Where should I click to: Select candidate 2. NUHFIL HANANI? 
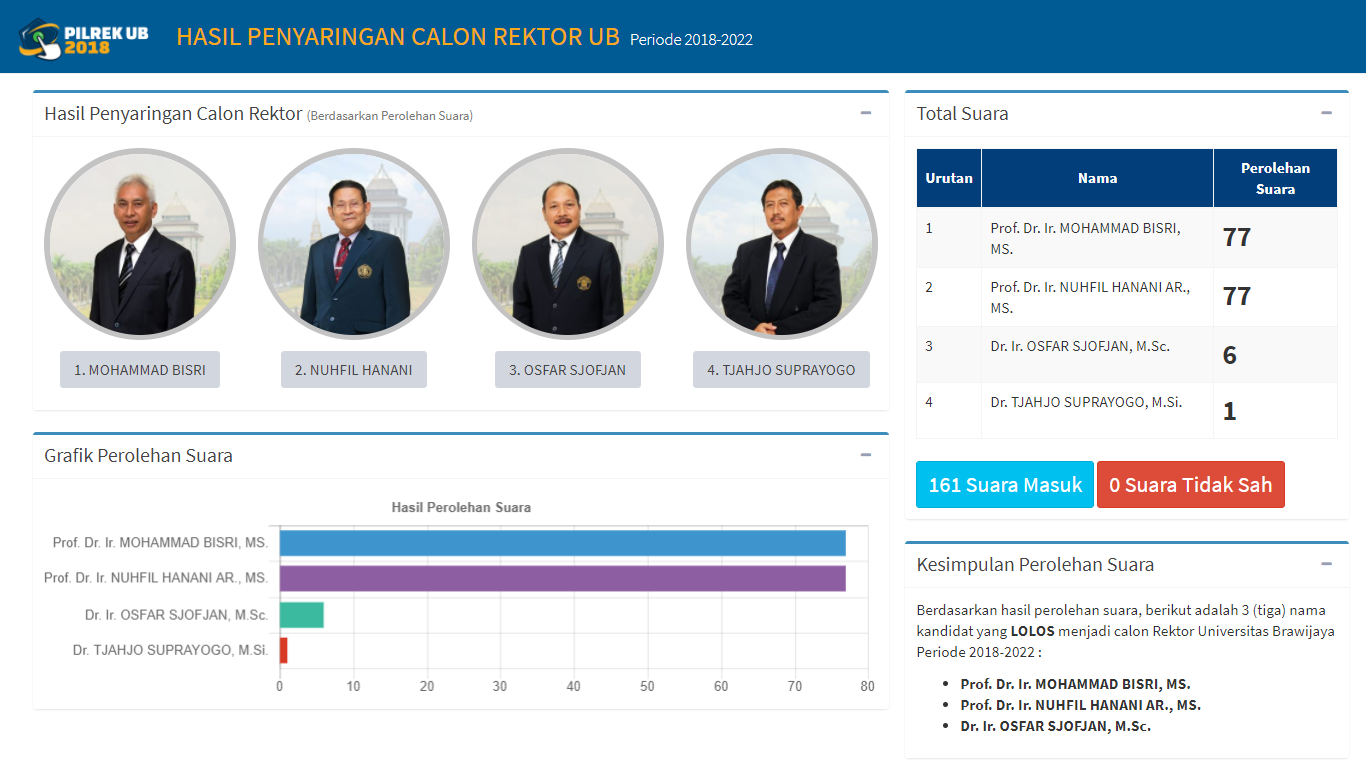353,369
